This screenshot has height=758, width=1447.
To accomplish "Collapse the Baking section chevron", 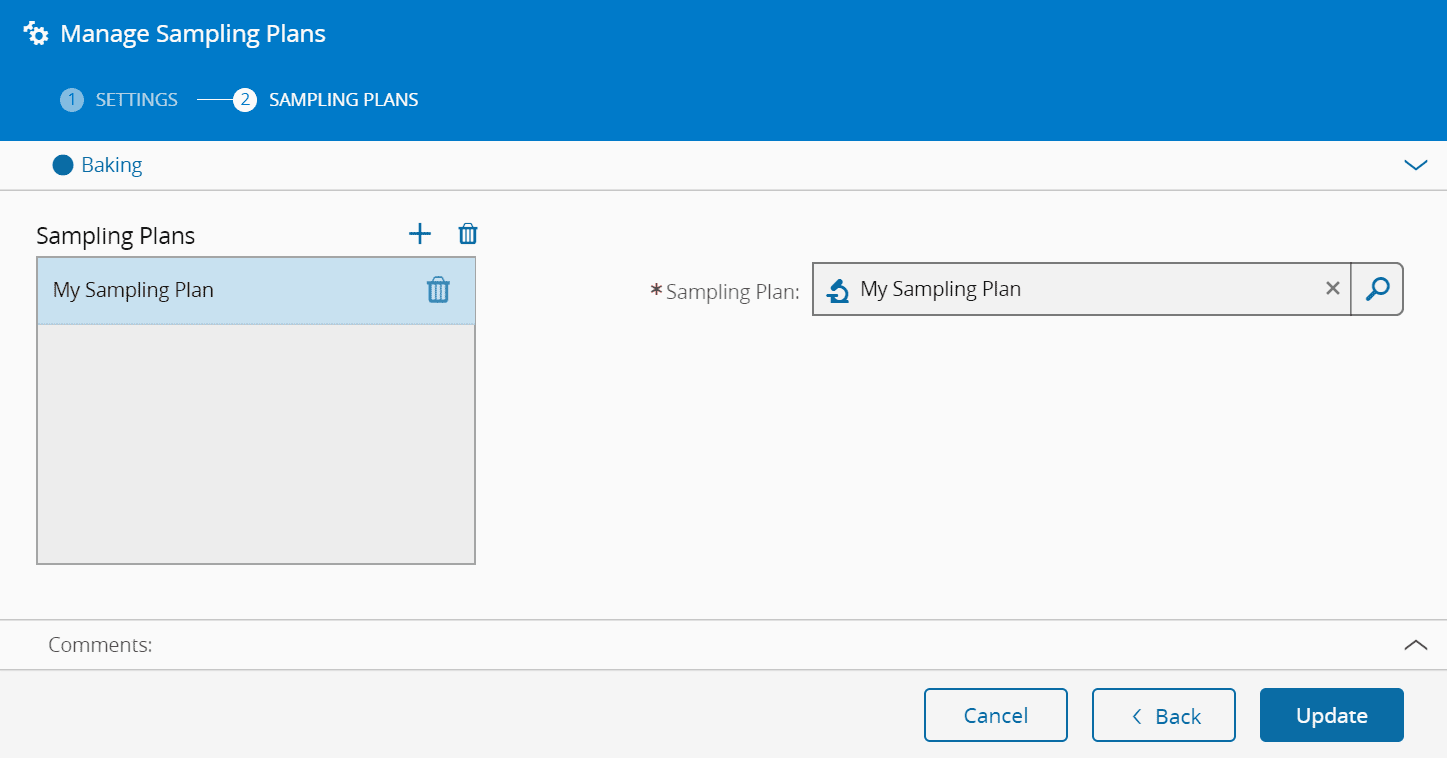I will (1415, 165).
